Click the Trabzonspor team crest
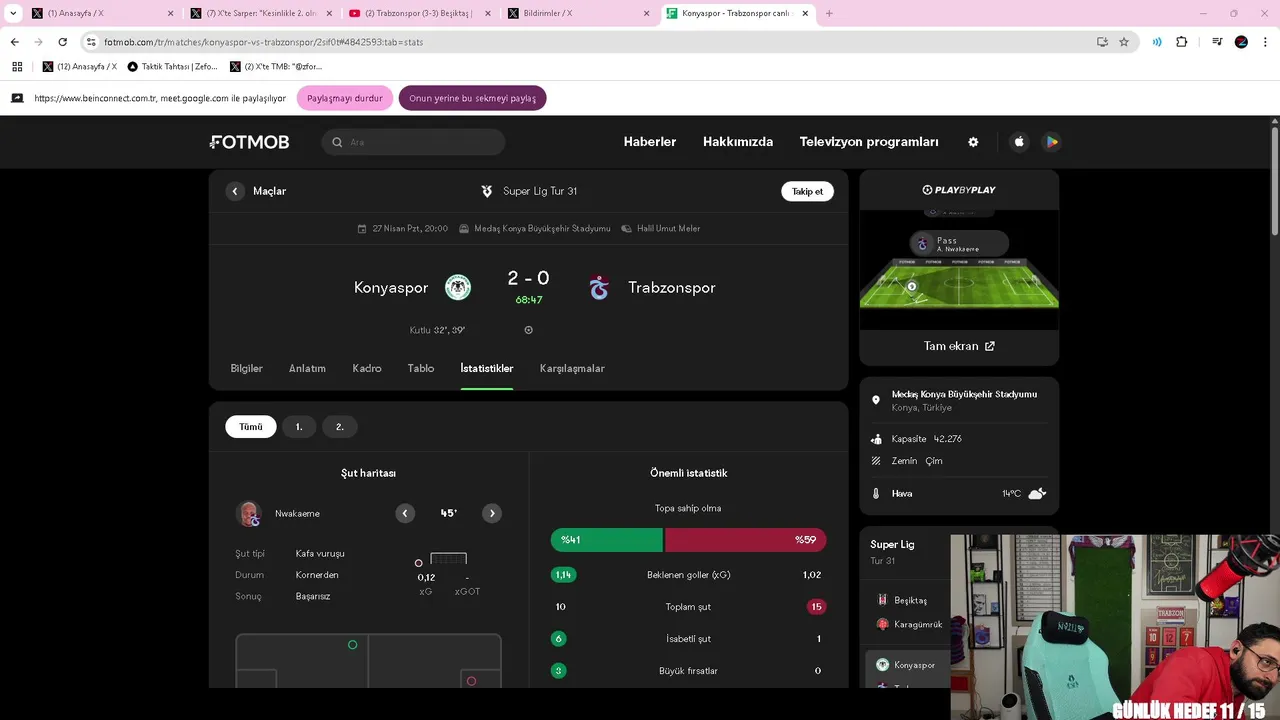 pyautogui.click(x=599, y=287)
